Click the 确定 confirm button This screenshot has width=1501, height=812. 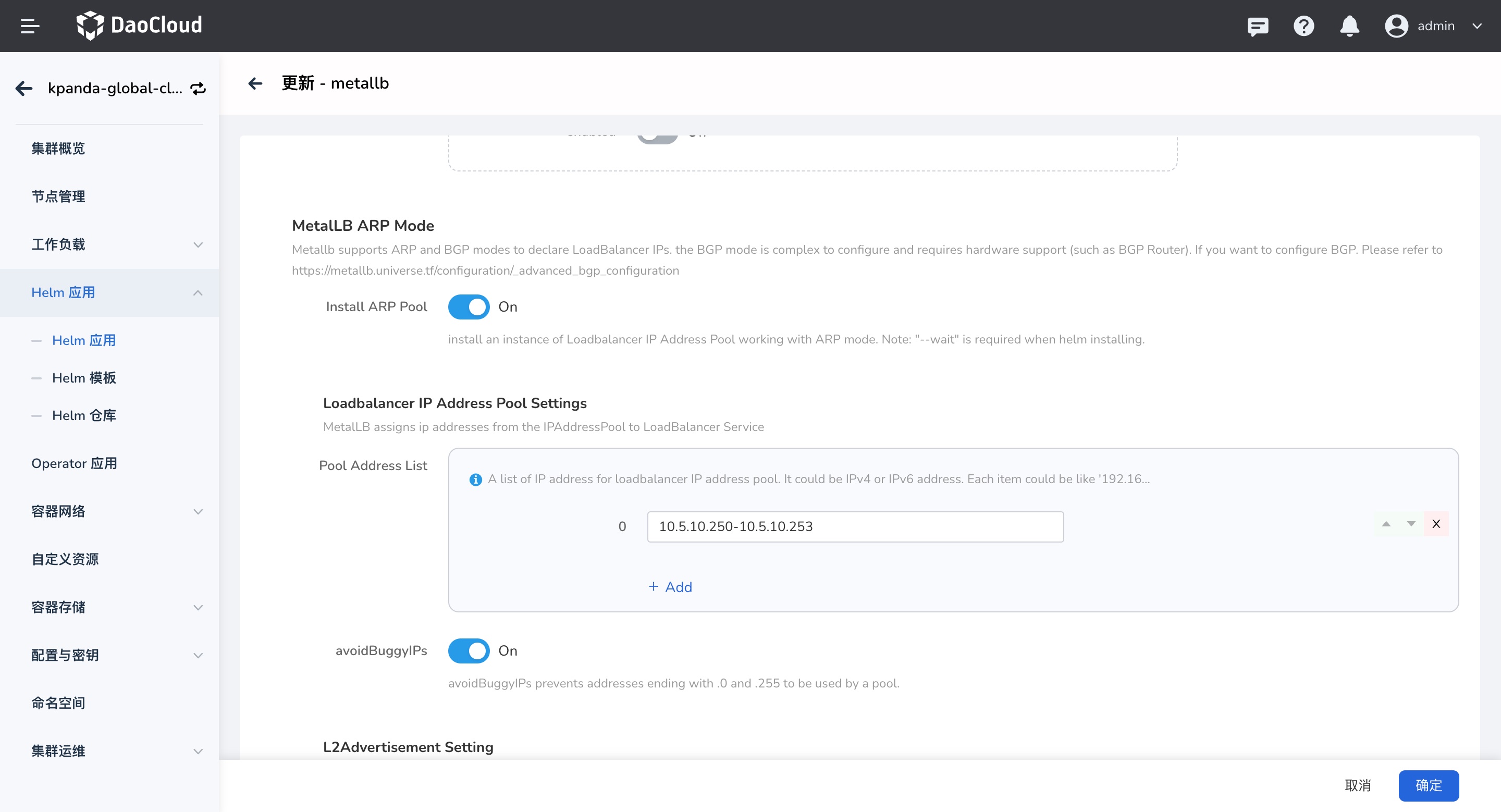pyautogui.click(x=1428, y=785)
